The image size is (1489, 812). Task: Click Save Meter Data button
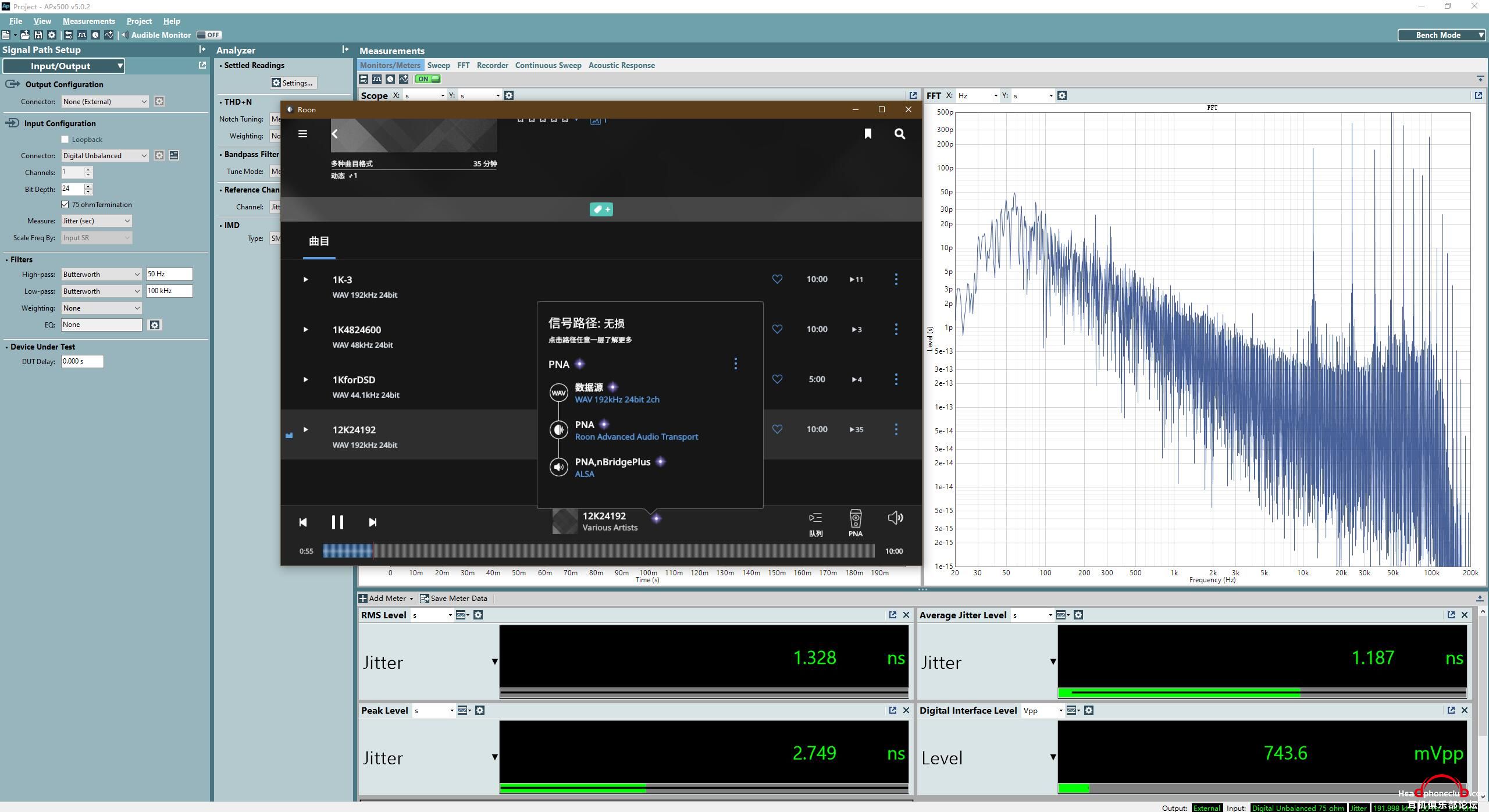click(454, 598)
